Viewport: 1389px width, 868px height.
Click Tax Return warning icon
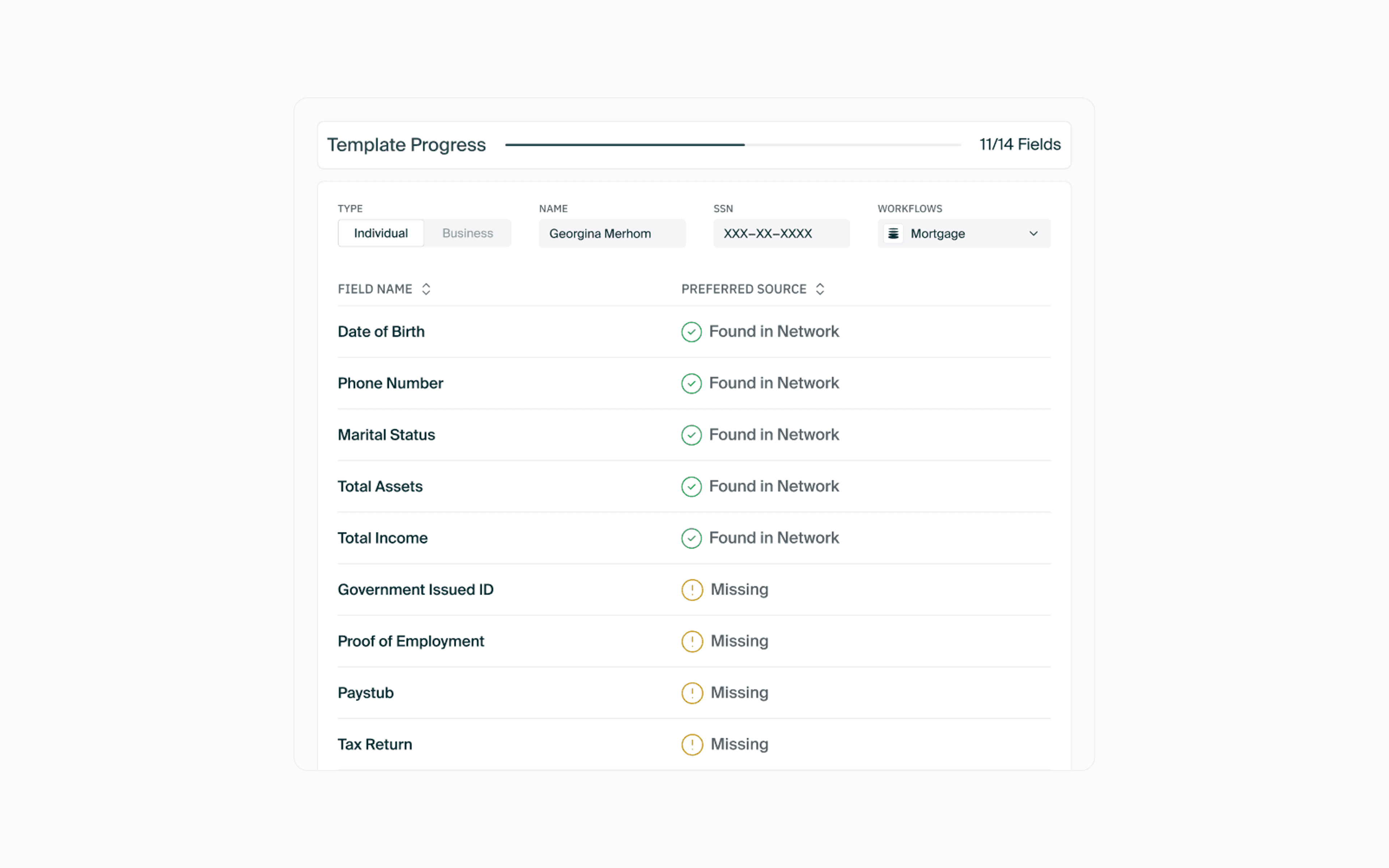click(x=692, y=745)
